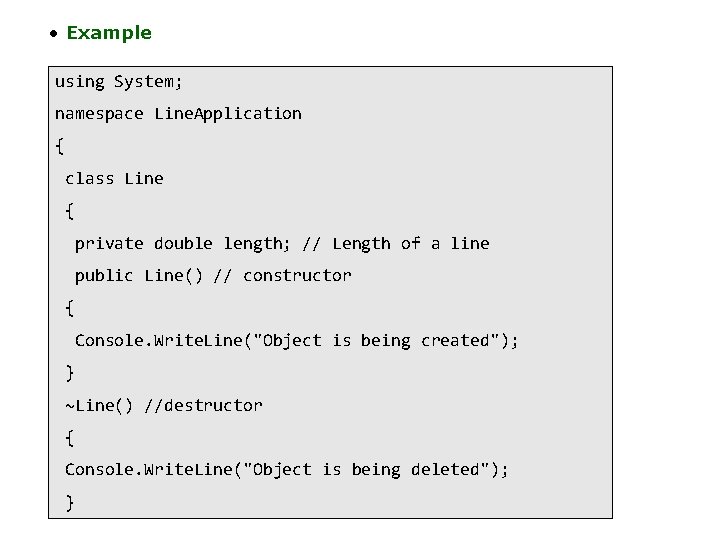Click the last closing brace in the code
The height and width of the screenshot is (540, 720).
tap(69, 502)
